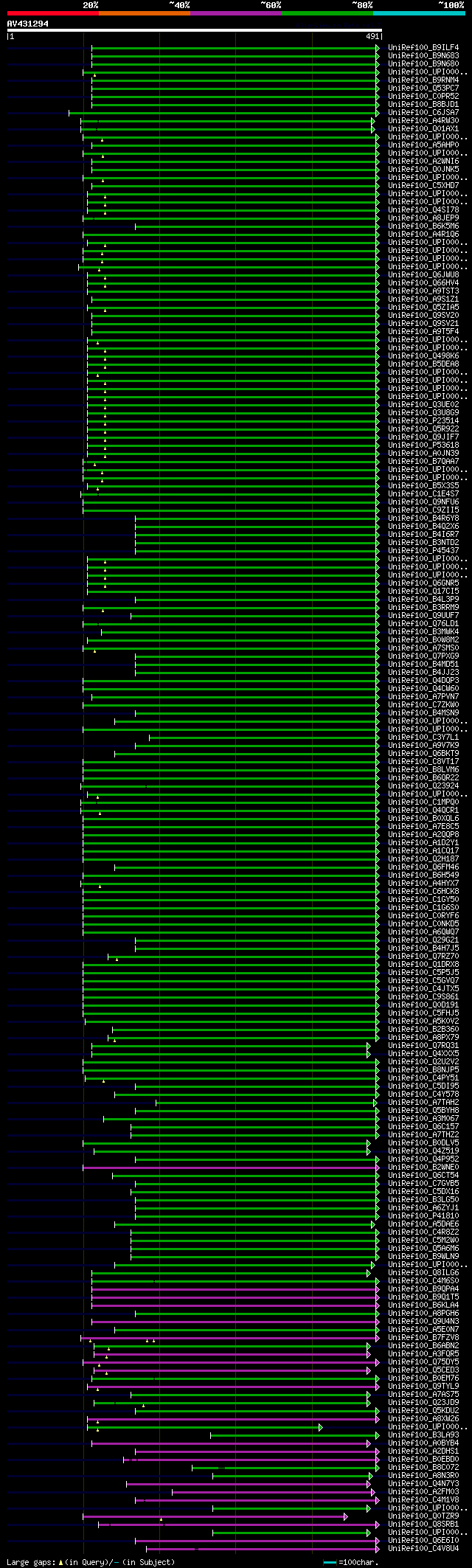472x1568 pixels.
Task: Select label UniRef100_Q2H187
Action: pos(423,859)
